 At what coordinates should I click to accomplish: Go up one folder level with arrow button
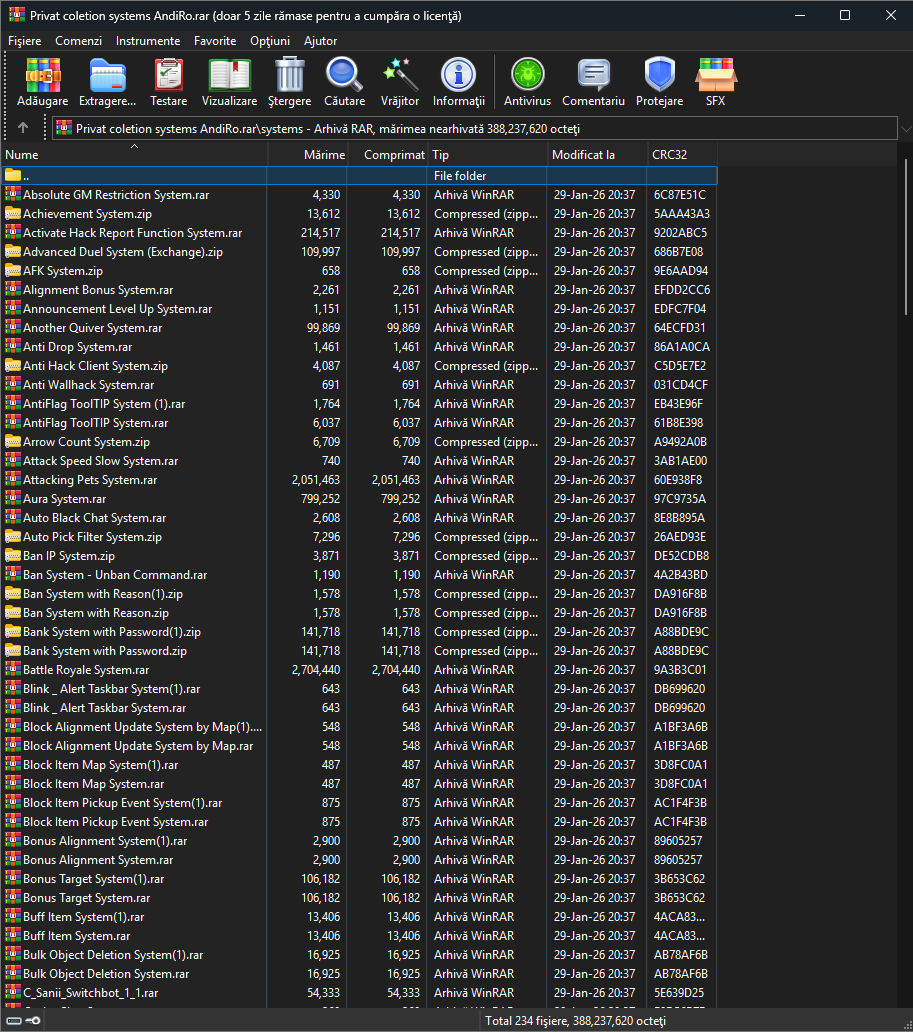[x=22, y=127]
